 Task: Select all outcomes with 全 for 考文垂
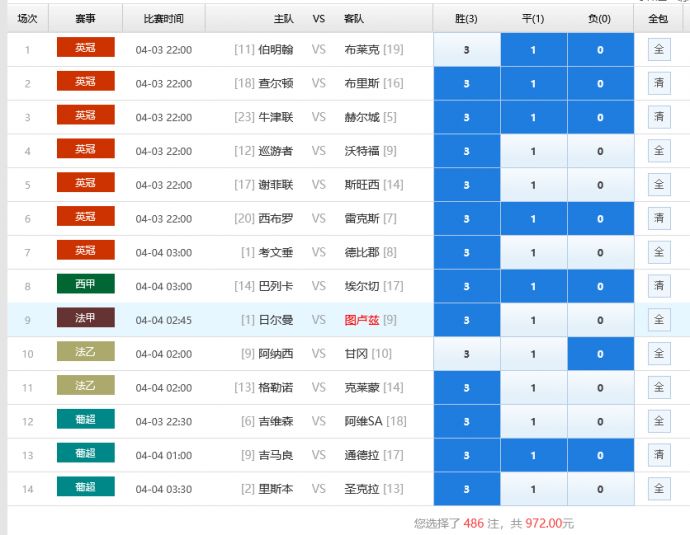(659, 252)
